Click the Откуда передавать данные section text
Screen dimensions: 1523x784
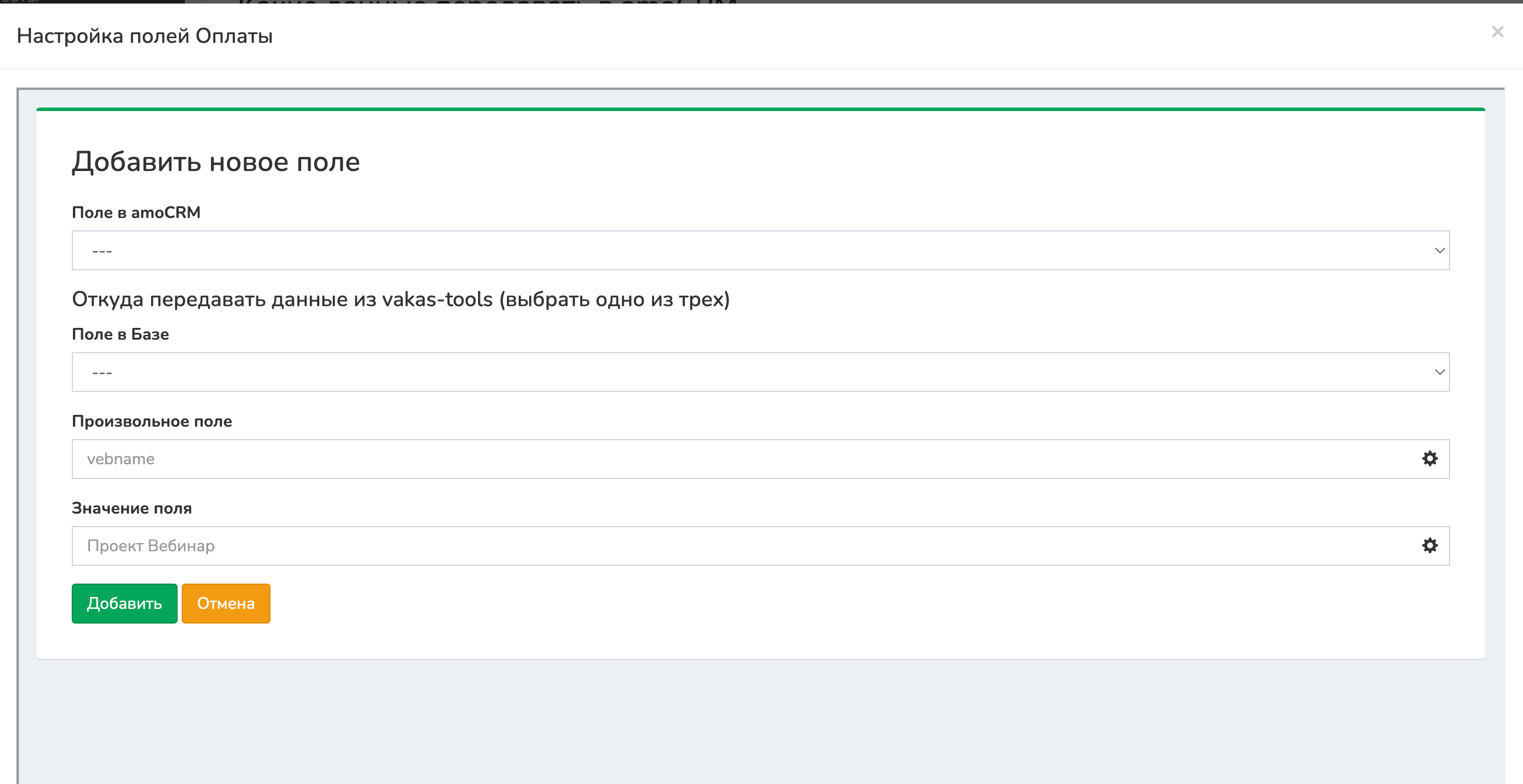click(x=401, y=300)
